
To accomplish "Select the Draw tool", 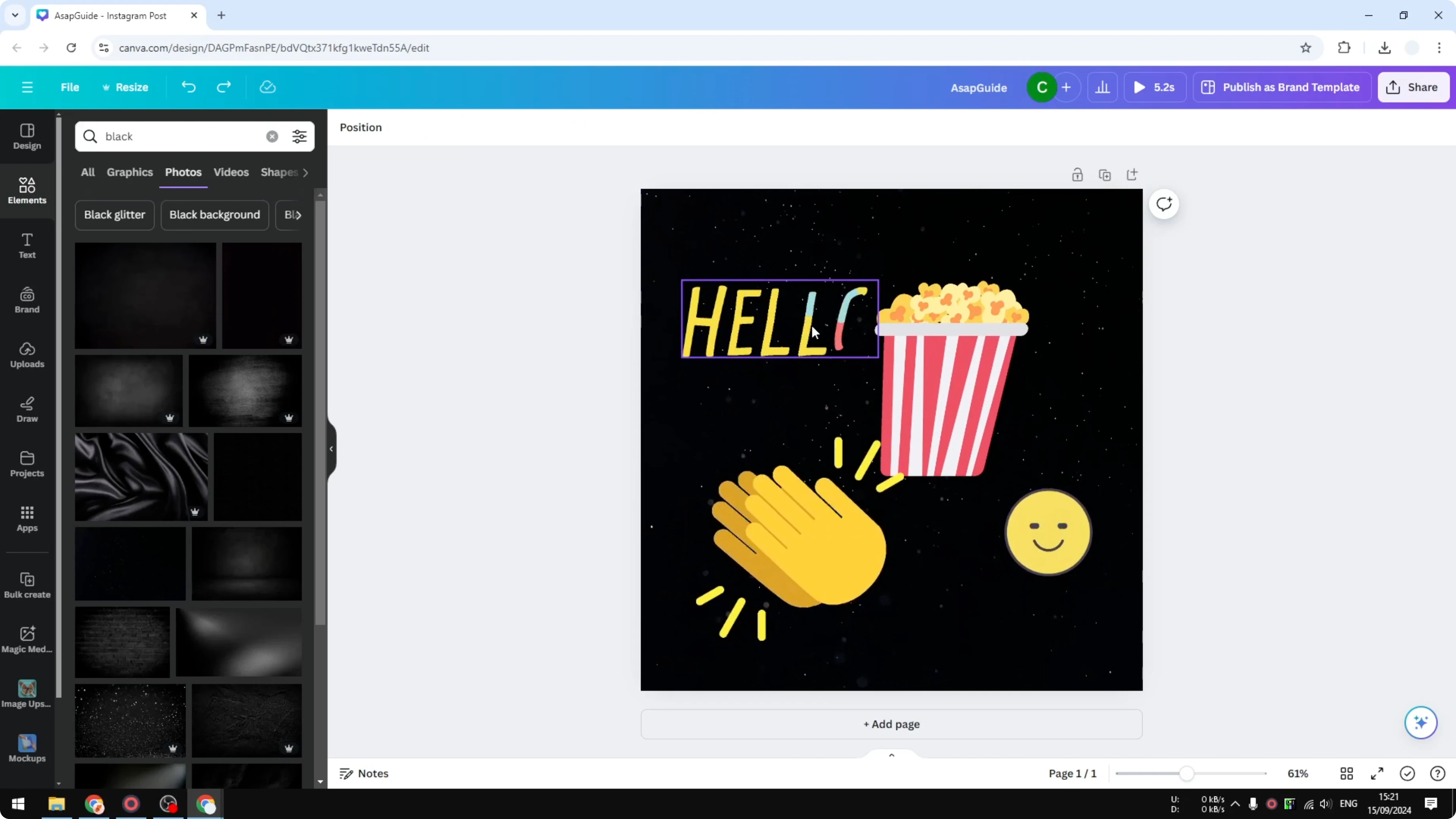I will coord(27,410).
